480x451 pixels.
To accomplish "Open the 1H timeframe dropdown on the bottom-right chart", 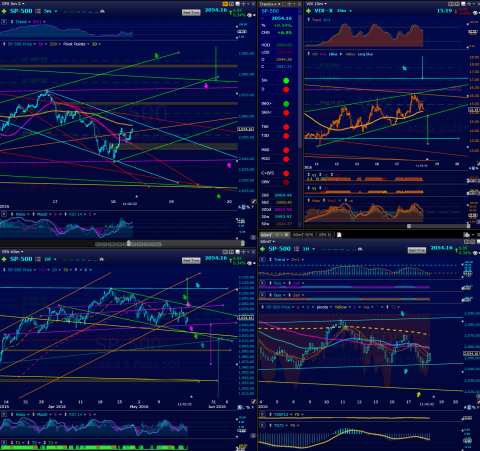I will pos(309,249).
